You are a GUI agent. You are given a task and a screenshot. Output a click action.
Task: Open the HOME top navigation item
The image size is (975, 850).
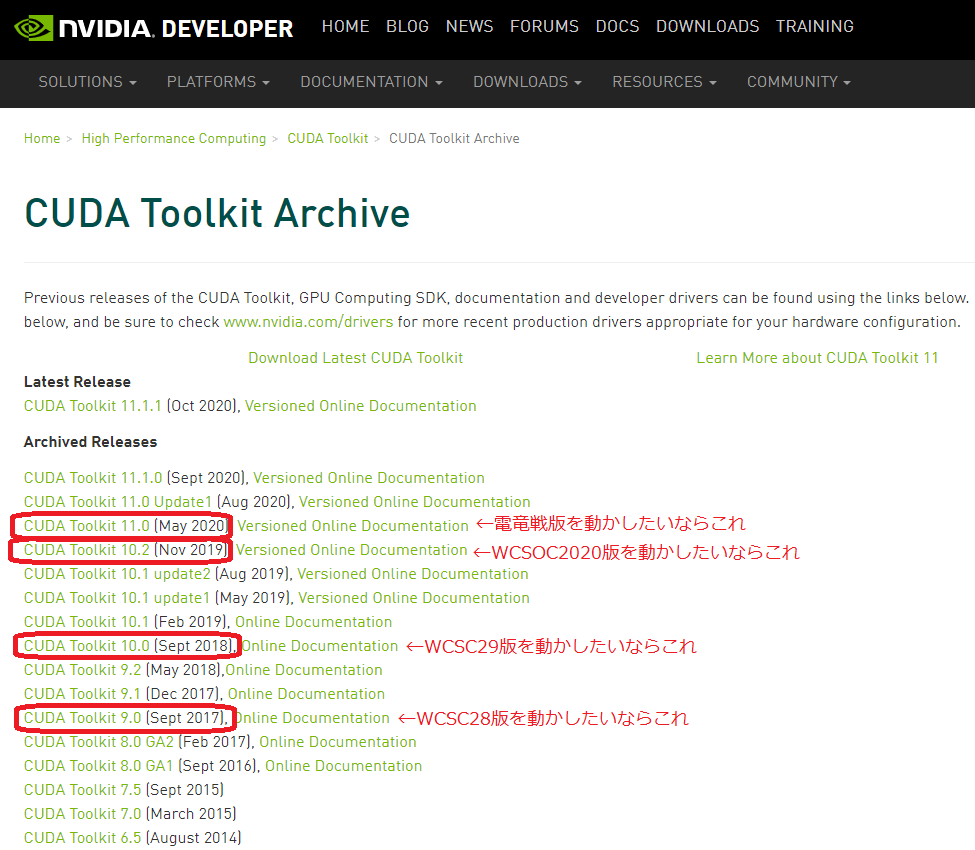coord(345,27)
